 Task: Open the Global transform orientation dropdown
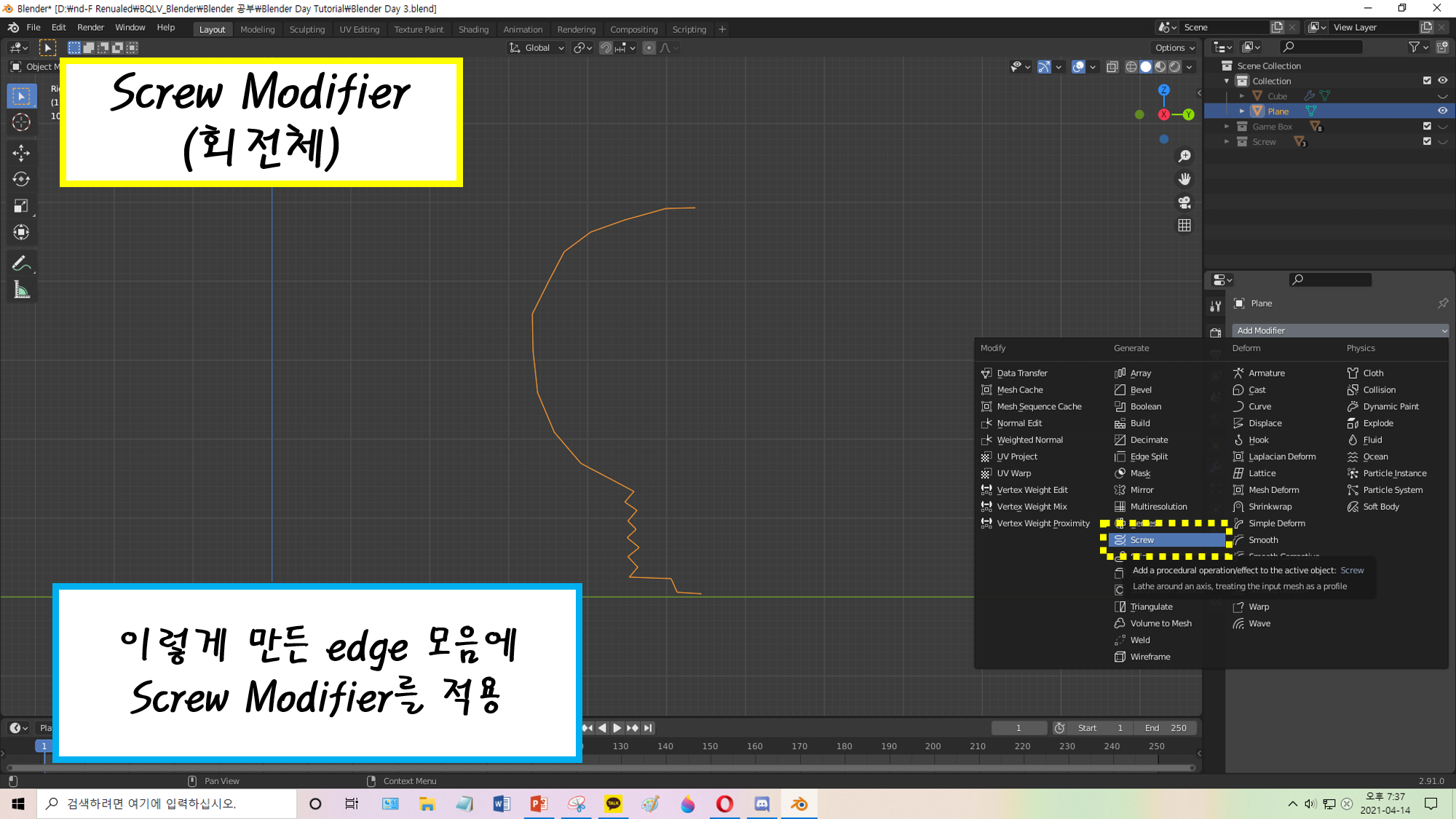(x=537, y=48)
